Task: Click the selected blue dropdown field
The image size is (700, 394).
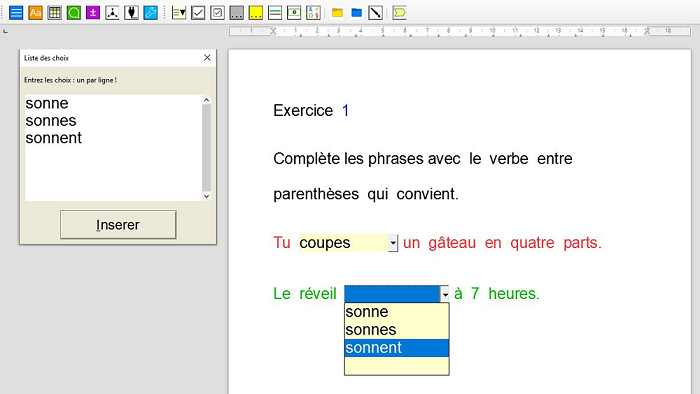Action: [x=392, y=294]
